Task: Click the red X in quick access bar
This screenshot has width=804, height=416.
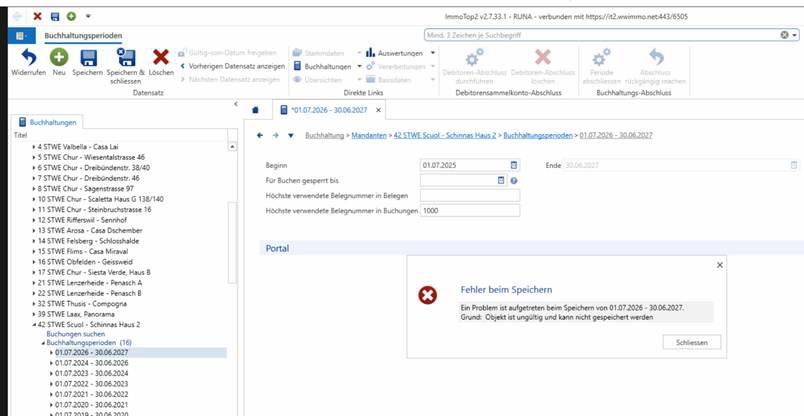Action: [37, 16]
